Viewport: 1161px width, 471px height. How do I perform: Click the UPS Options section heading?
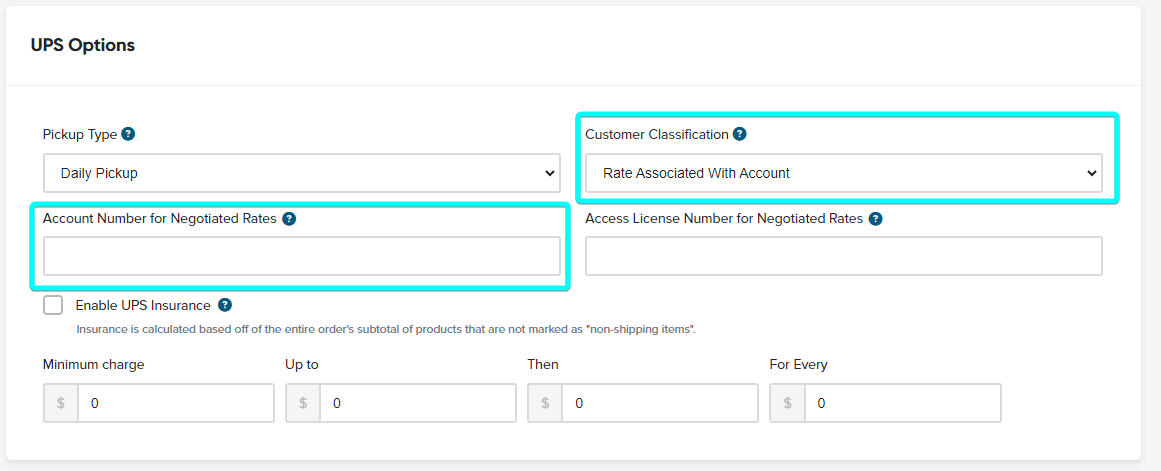[x=83, y=45]
